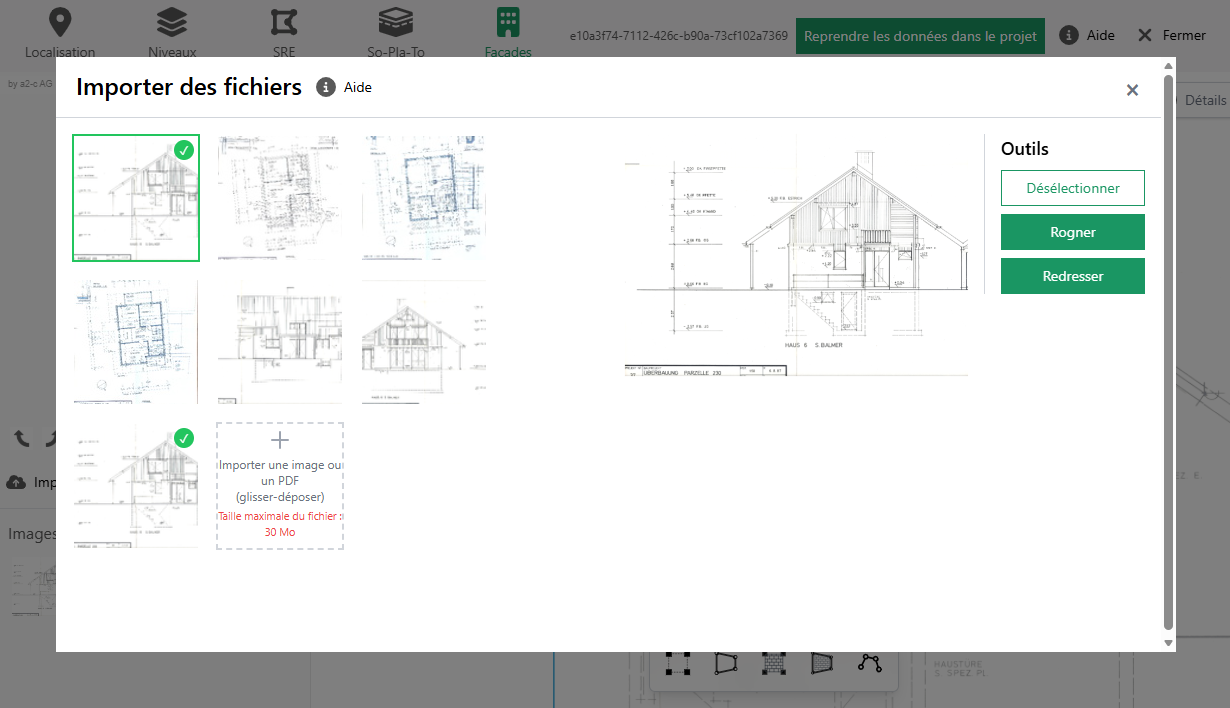Toggle the green check on the first thumbnail
The width and height of the screenshot is (1230, 708).
pyautogui.click(x=184, y=150)
